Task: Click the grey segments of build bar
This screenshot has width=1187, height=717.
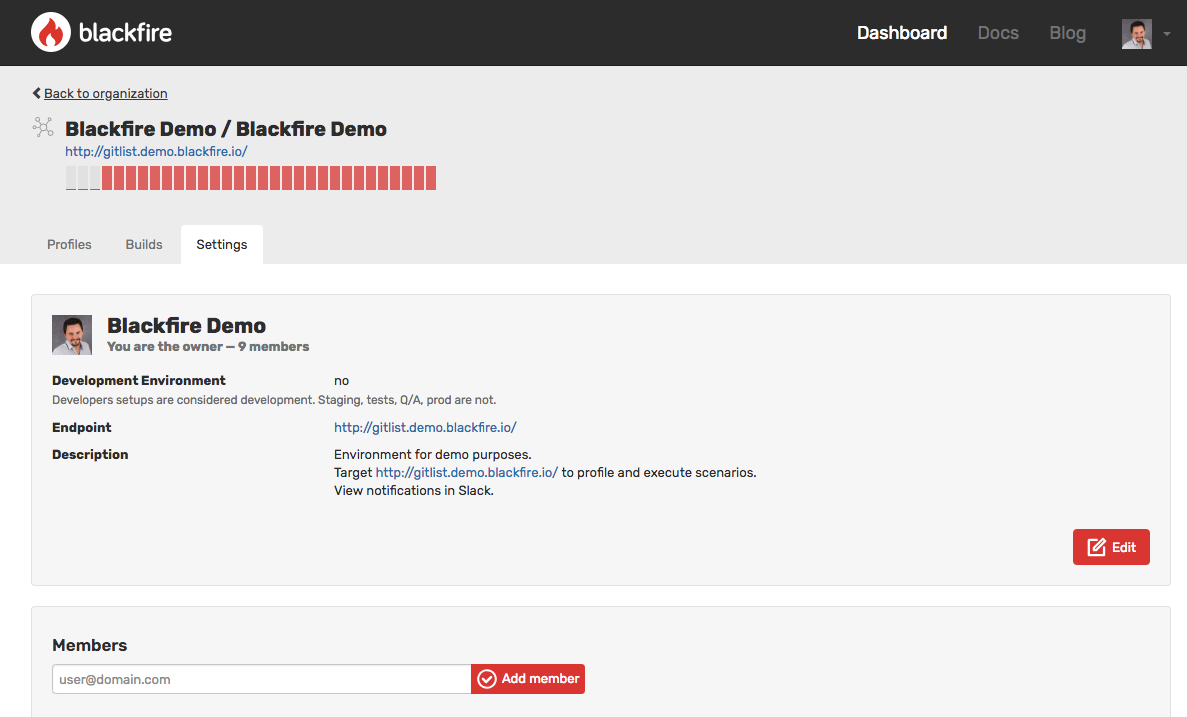Action: pyautogui.click(x=83, y=178)
